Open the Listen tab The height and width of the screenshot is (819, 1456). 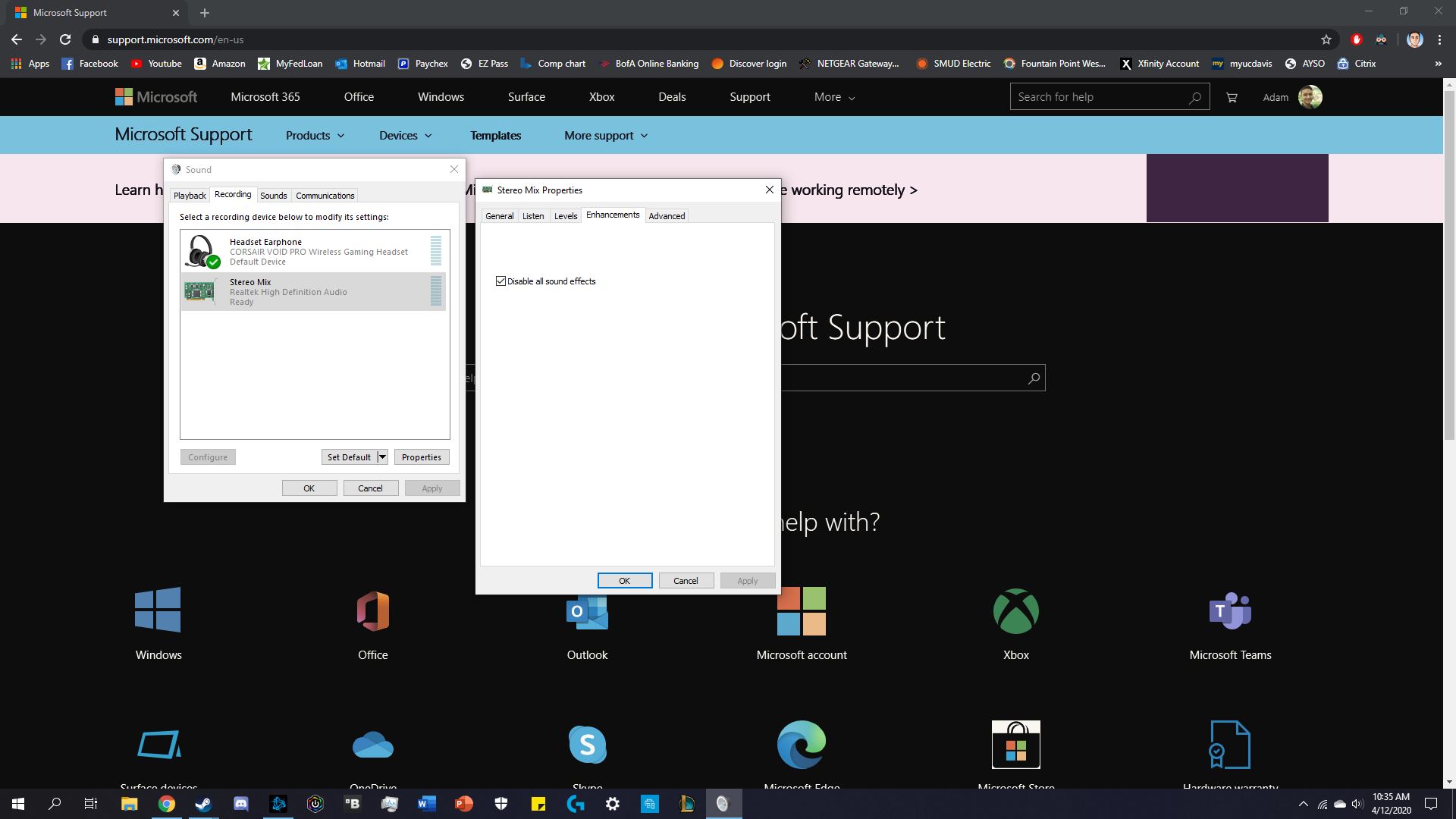(x=533, y=216)
